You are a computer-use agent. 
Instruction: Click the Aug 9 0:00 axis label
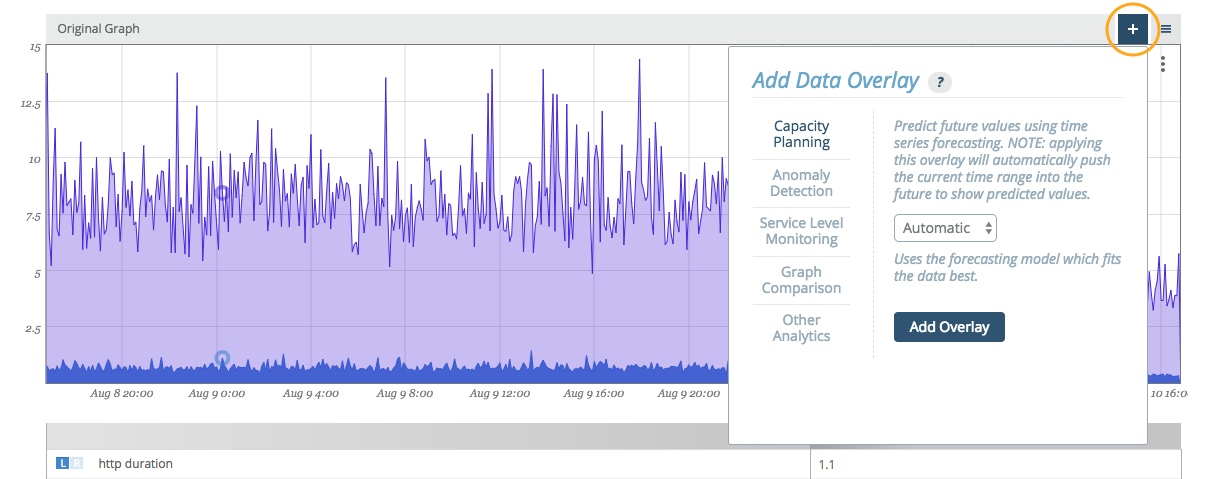217,394
